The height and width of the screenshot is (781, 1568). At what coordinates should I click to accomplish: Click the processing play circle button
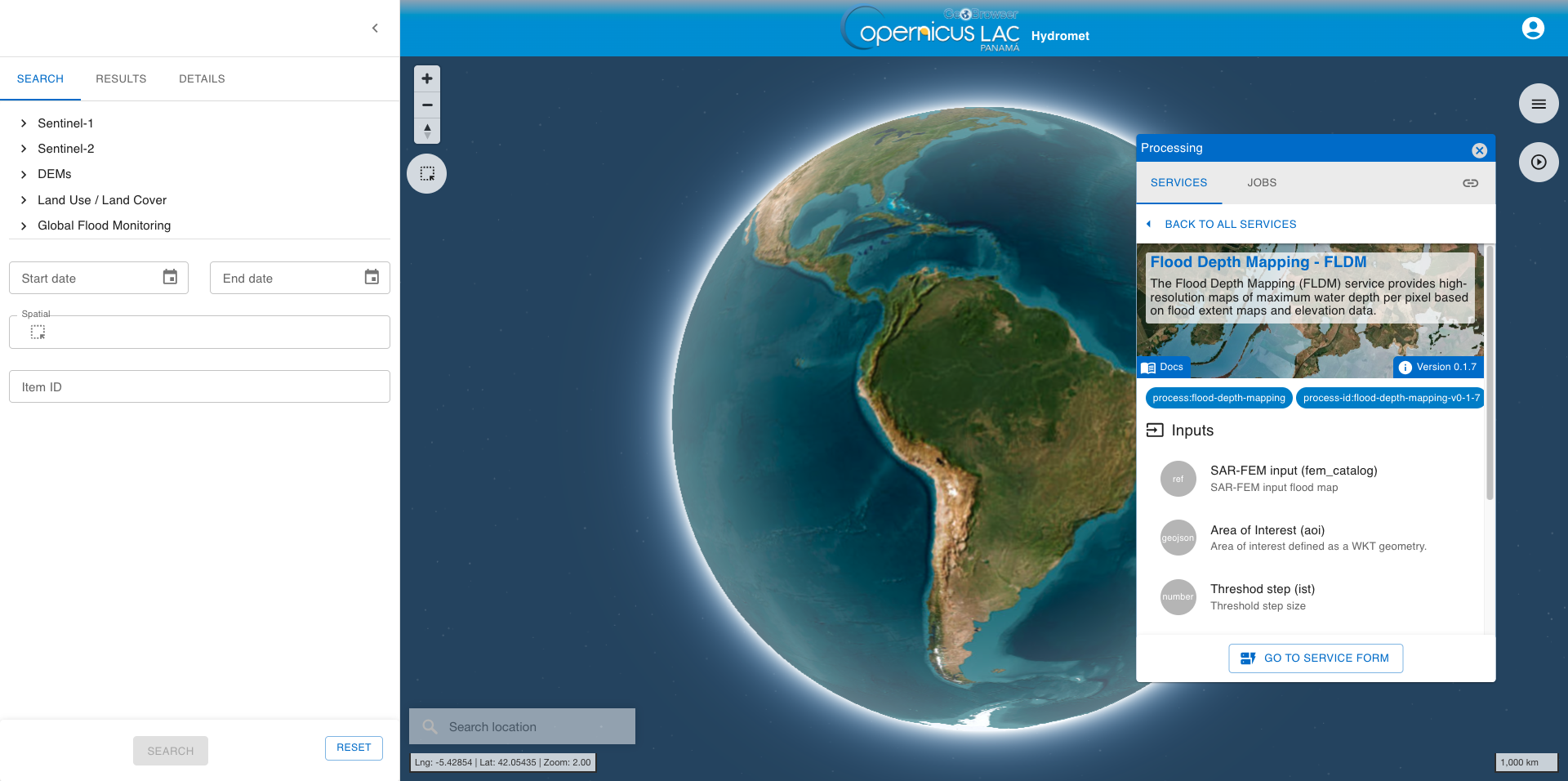(x=1539, y=163)
